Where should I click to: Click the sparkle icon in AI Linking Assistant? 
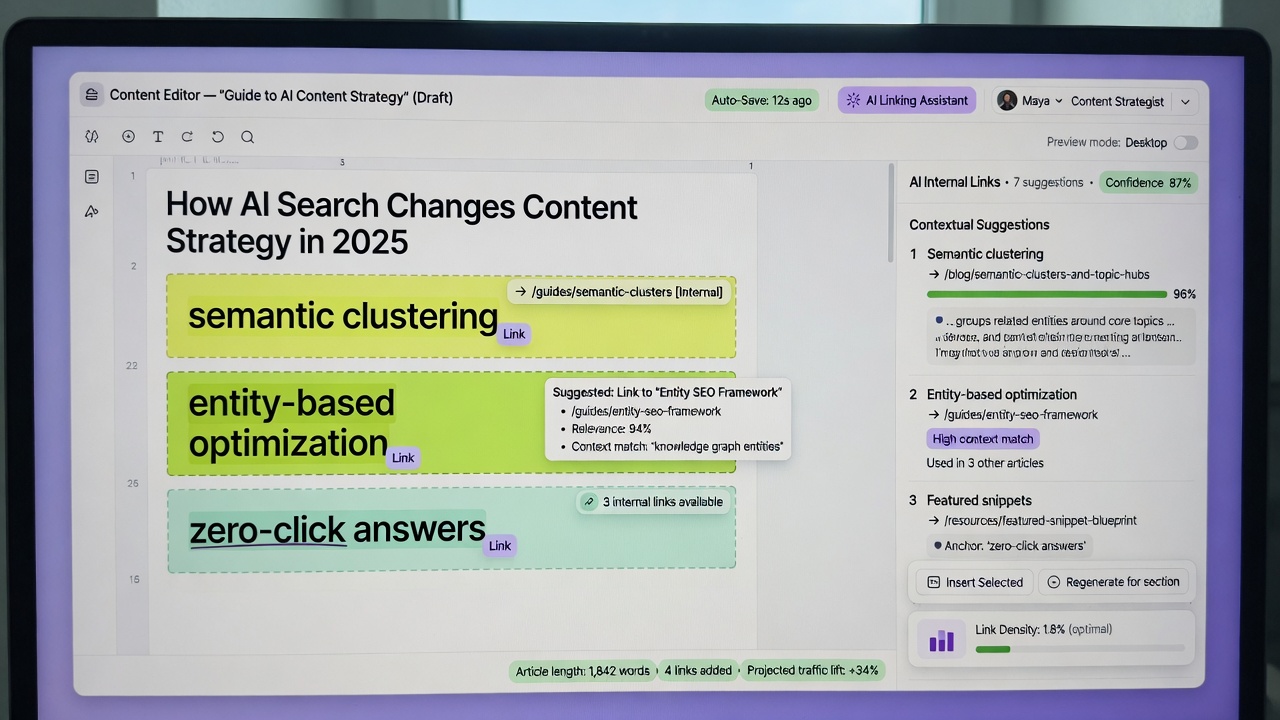853,100
